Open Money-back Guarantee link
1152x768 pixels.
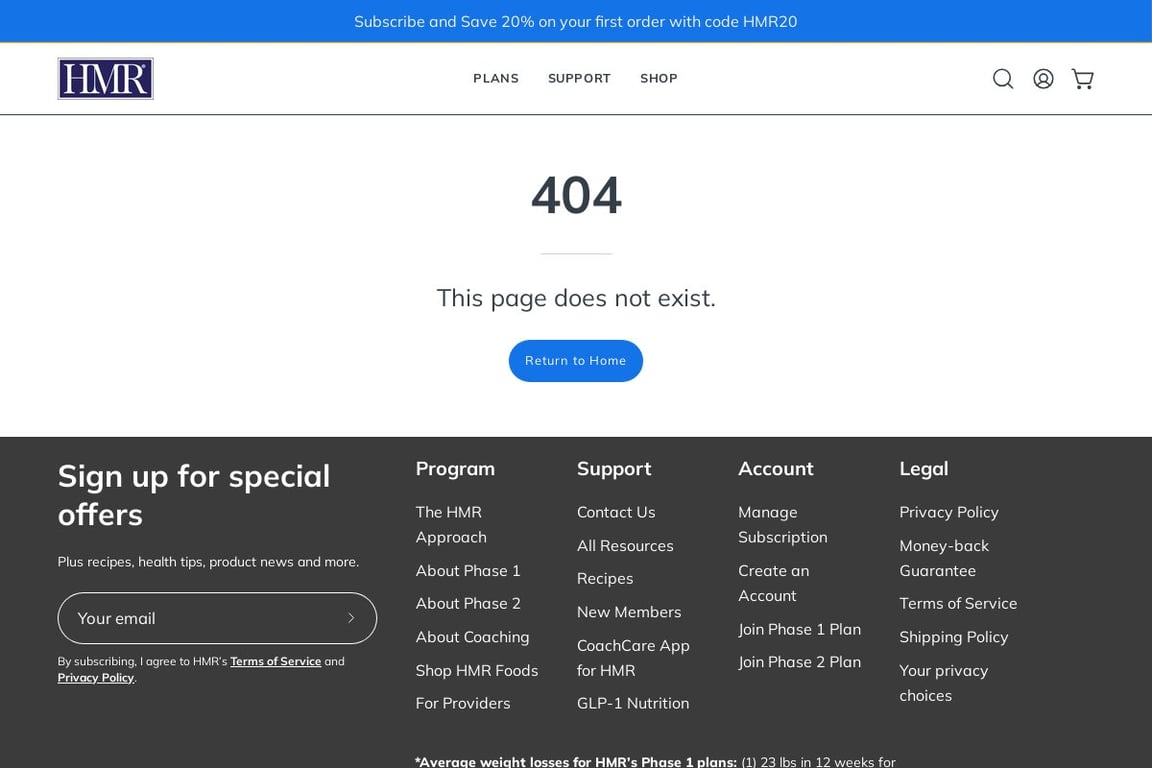coord(944,559)
